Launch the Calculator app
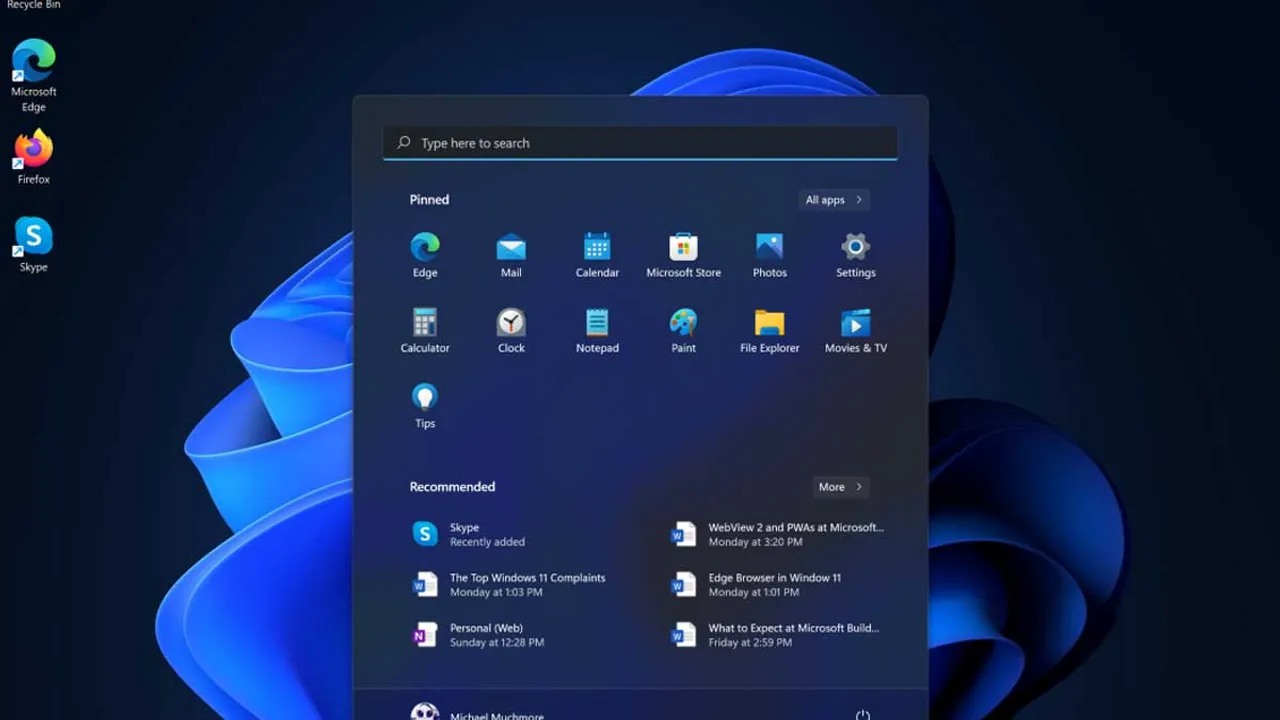The height and width of the screenshot is (720, 1280). point(425,331)
